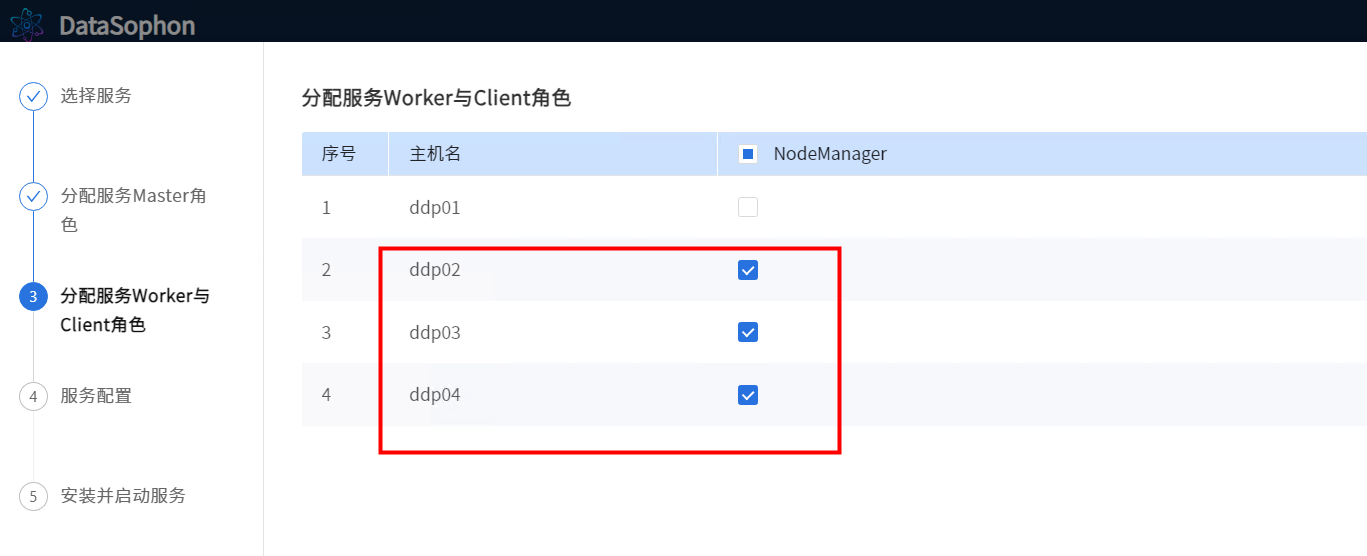Click the DataSophon atom logo icon
Screen dimensions: 1367x556
click(27, 24)
